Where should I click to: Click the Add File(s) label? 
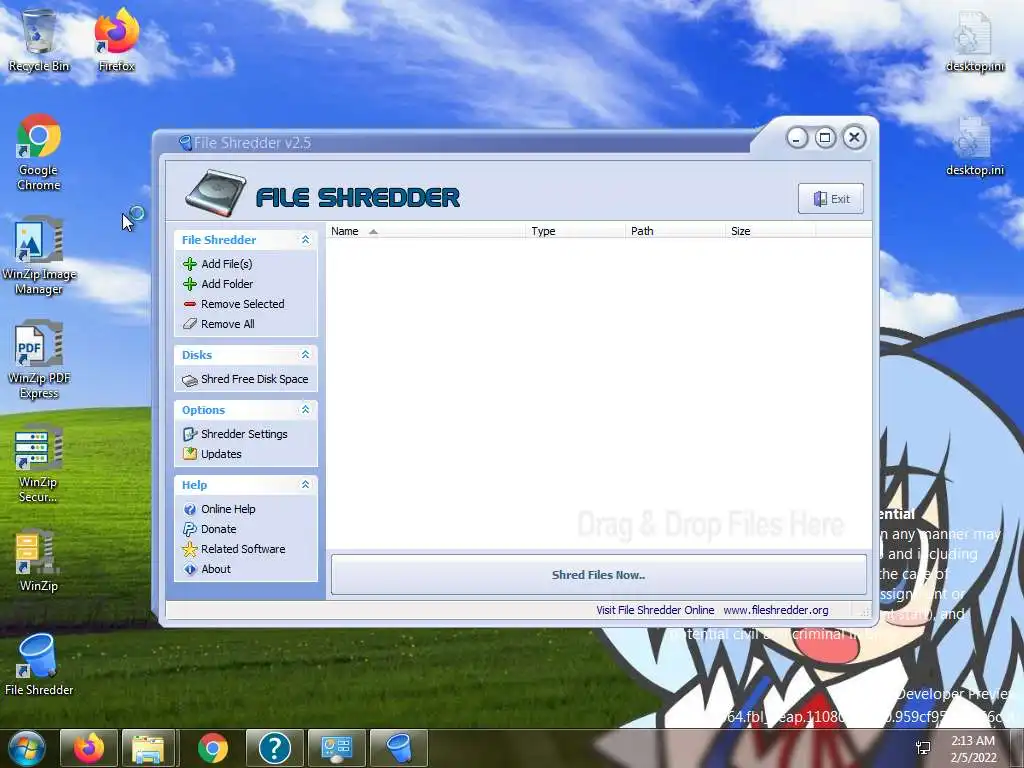tap(227, 264)
